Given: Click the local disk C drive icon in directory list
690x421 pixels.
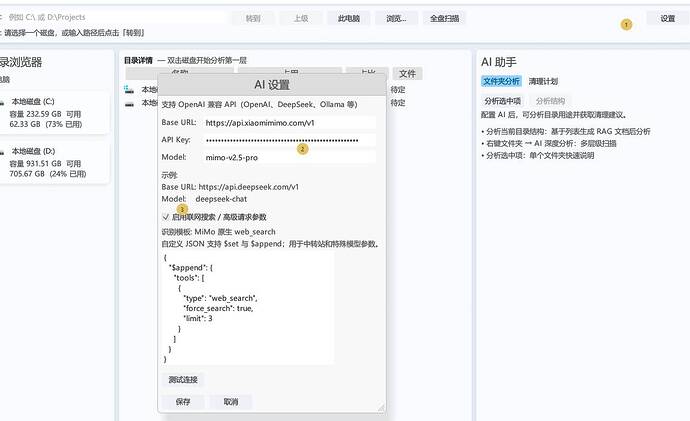Looking at the screenshot, I should pyautogui.click(x=129, y=89).
